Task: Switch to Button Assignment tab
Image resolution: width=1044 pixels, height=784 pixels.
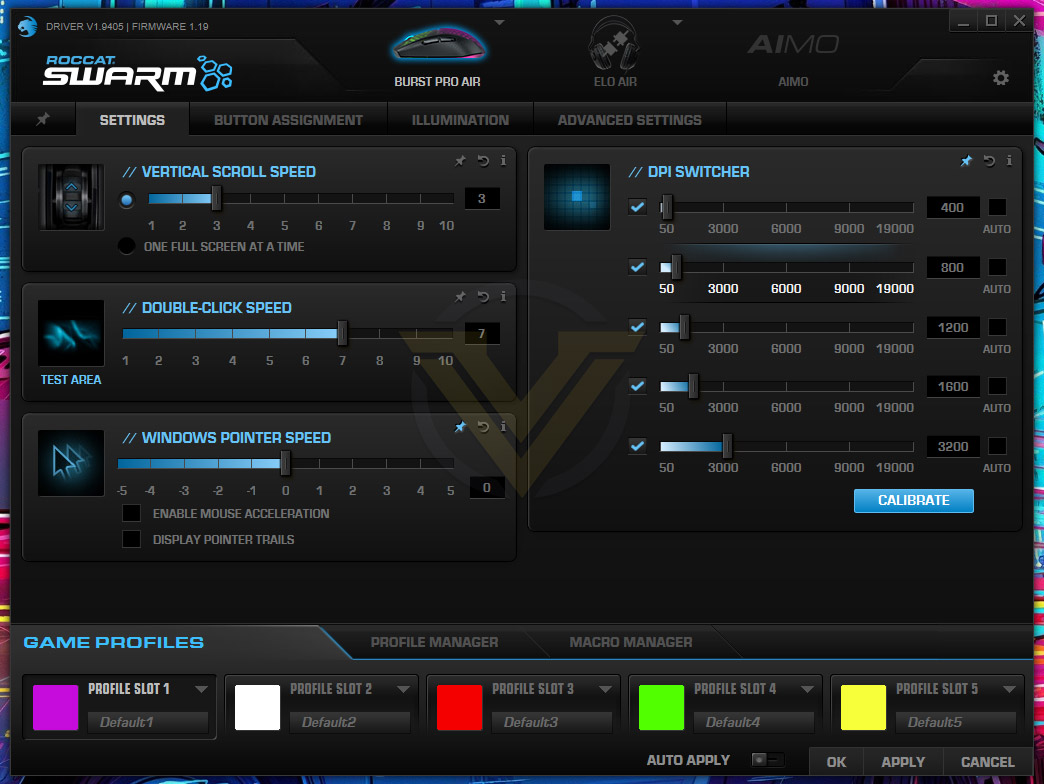Action: coord(288,120)
